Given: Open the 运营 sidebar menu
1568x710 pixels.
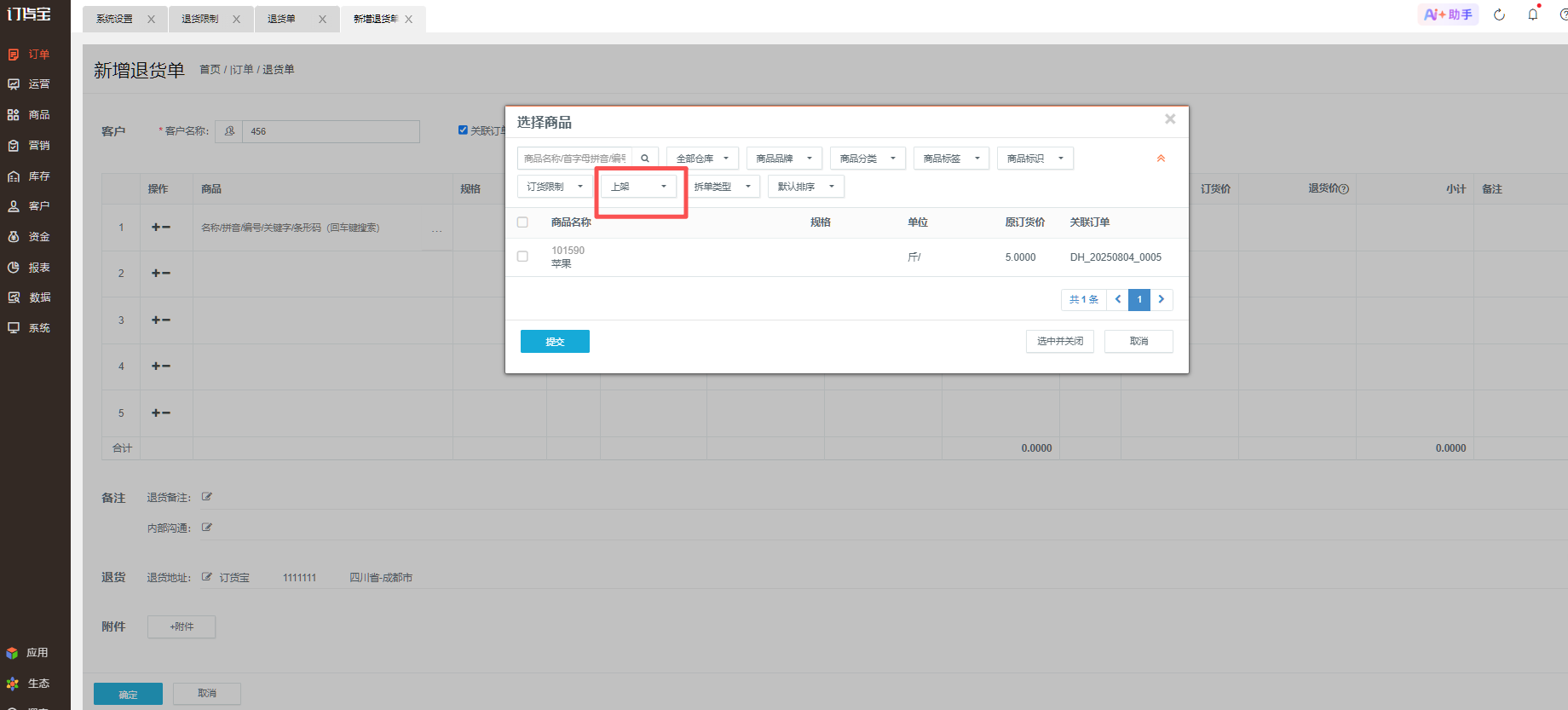Looking at the screenshot, I should click(29, 84).
